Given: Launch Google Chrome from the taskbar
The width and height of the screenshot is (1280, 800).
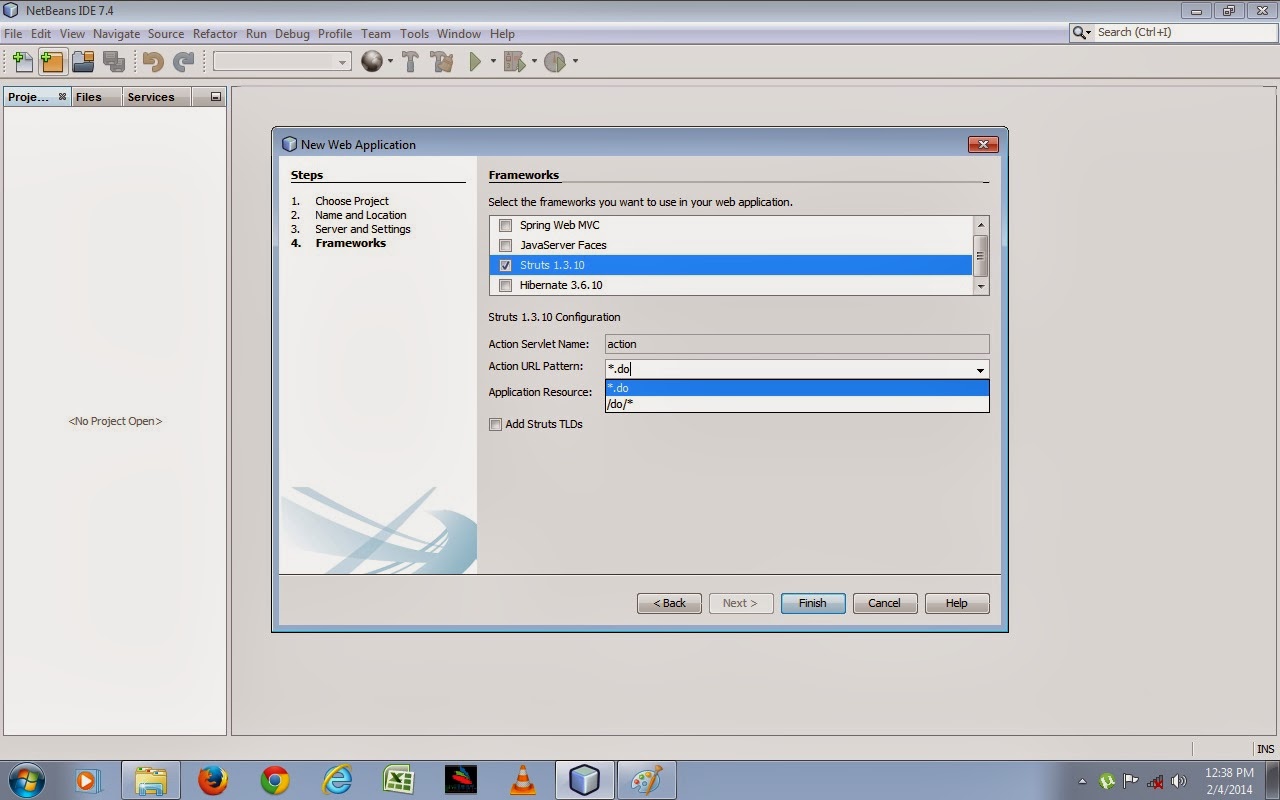Looking at the screenshot, I should [274, 780].
